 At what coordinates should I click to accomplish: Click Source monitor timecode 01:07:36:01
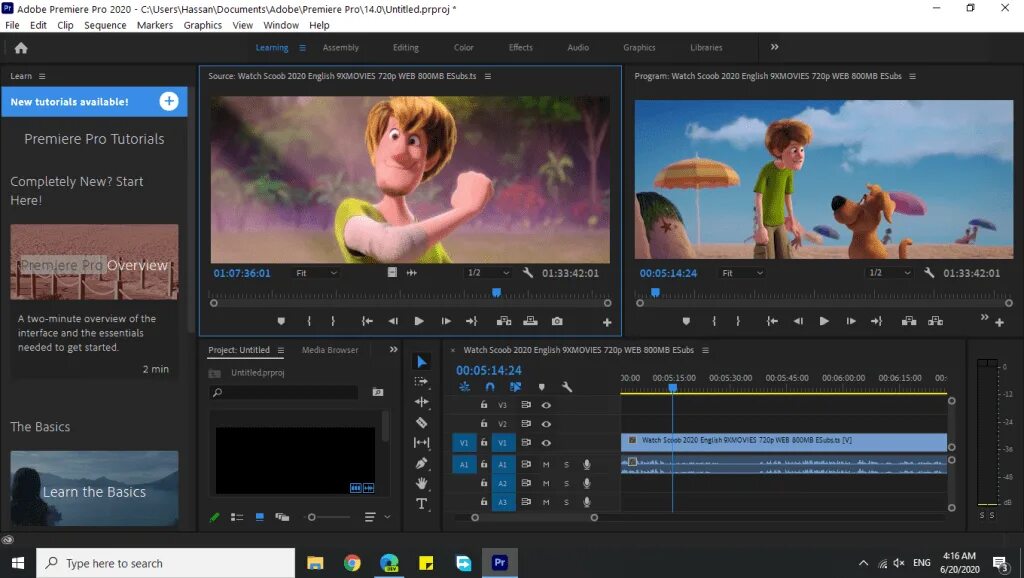tap(242, 273)
